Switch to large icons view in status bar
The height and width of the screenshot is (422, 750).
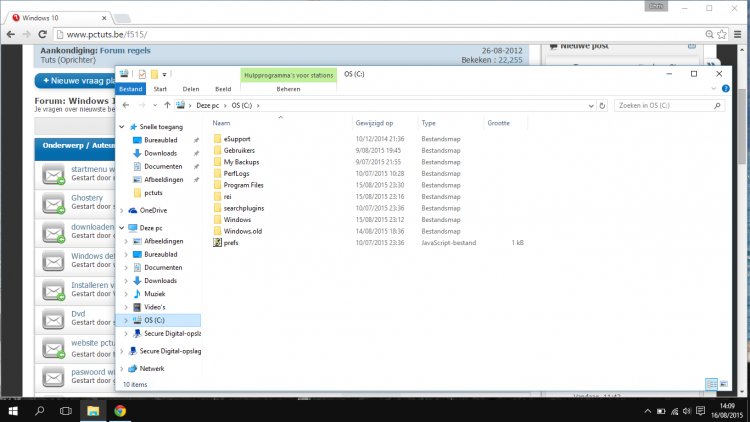click(725, 383)
